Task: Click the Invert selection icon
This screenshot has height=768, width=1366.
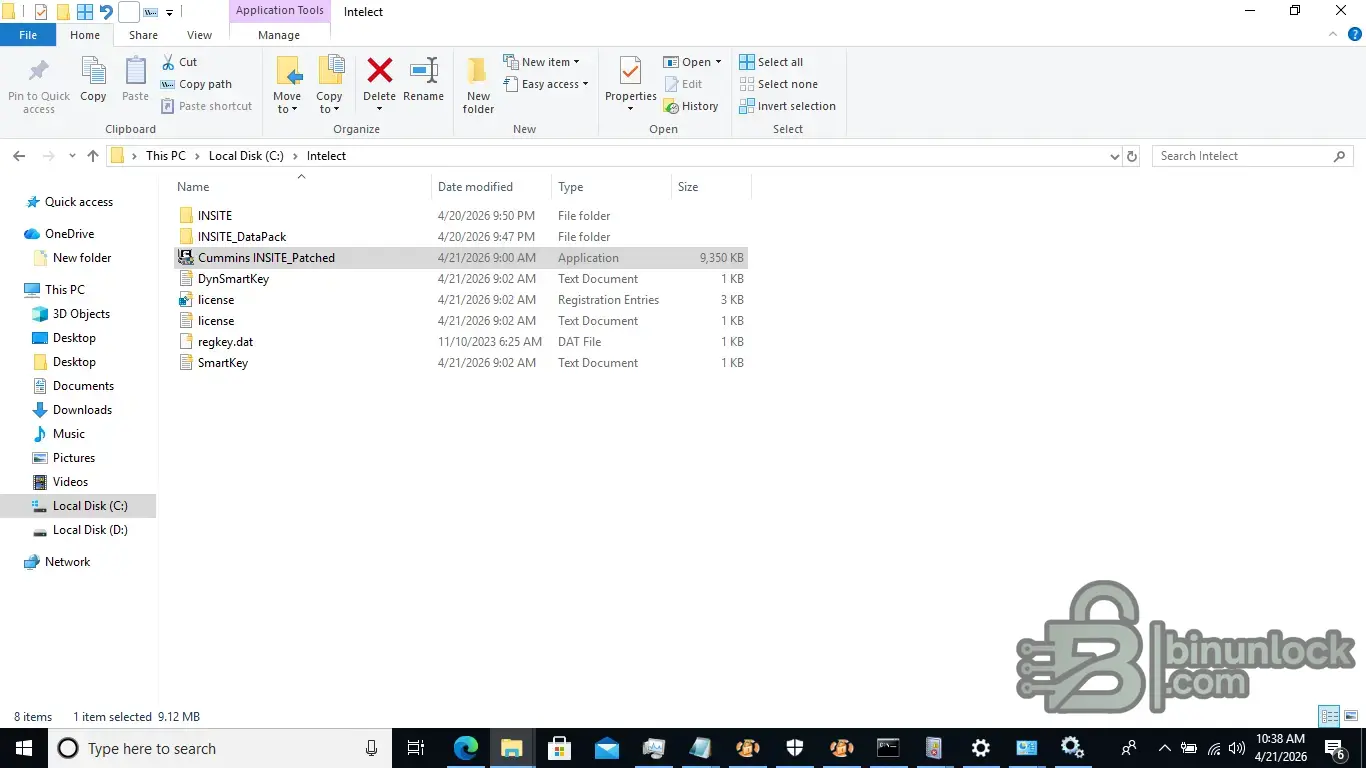Action: [747, 106]
